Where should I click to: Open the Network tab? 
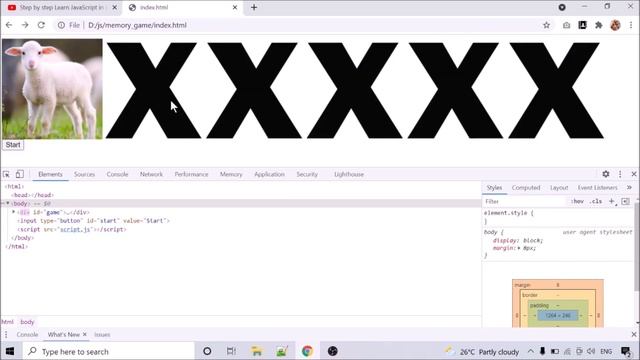[x=151, y=174]
